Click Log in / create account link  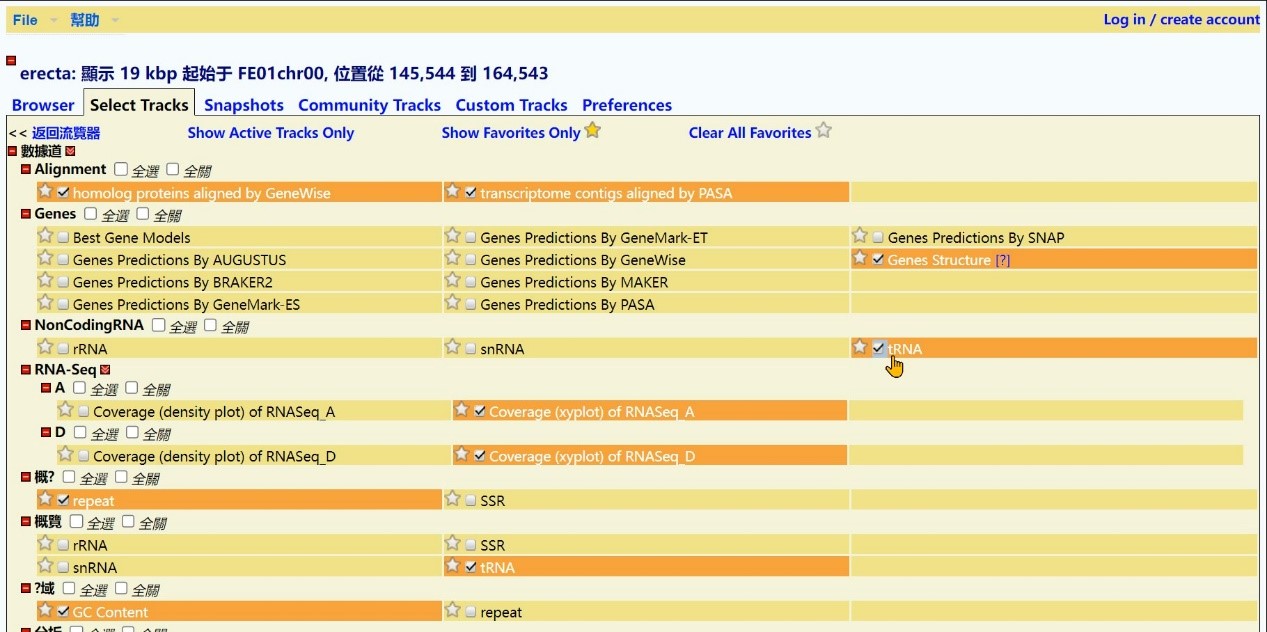(1181, 20)
